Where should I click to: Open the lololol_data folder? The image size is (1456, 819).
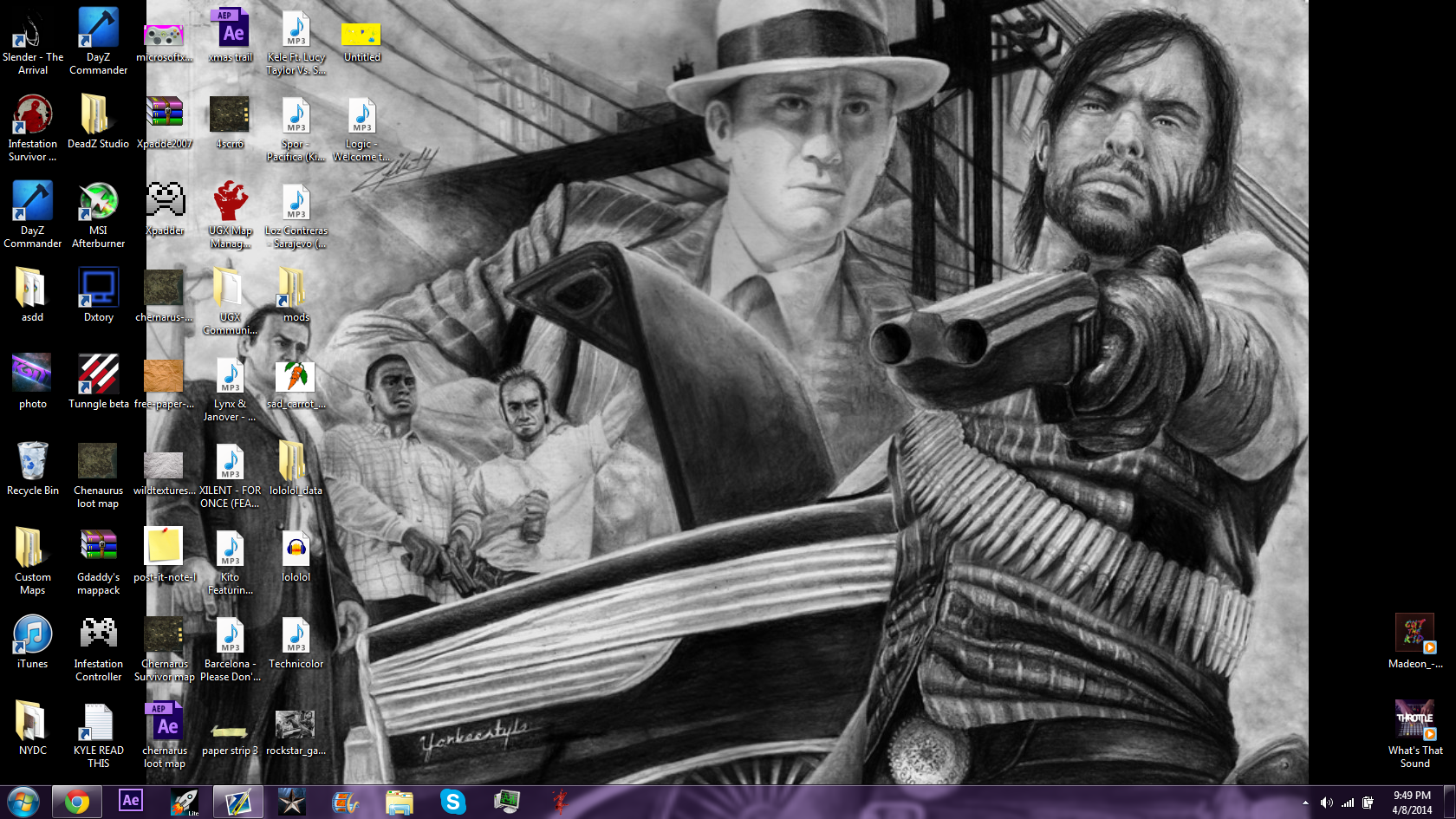point(296,468)
